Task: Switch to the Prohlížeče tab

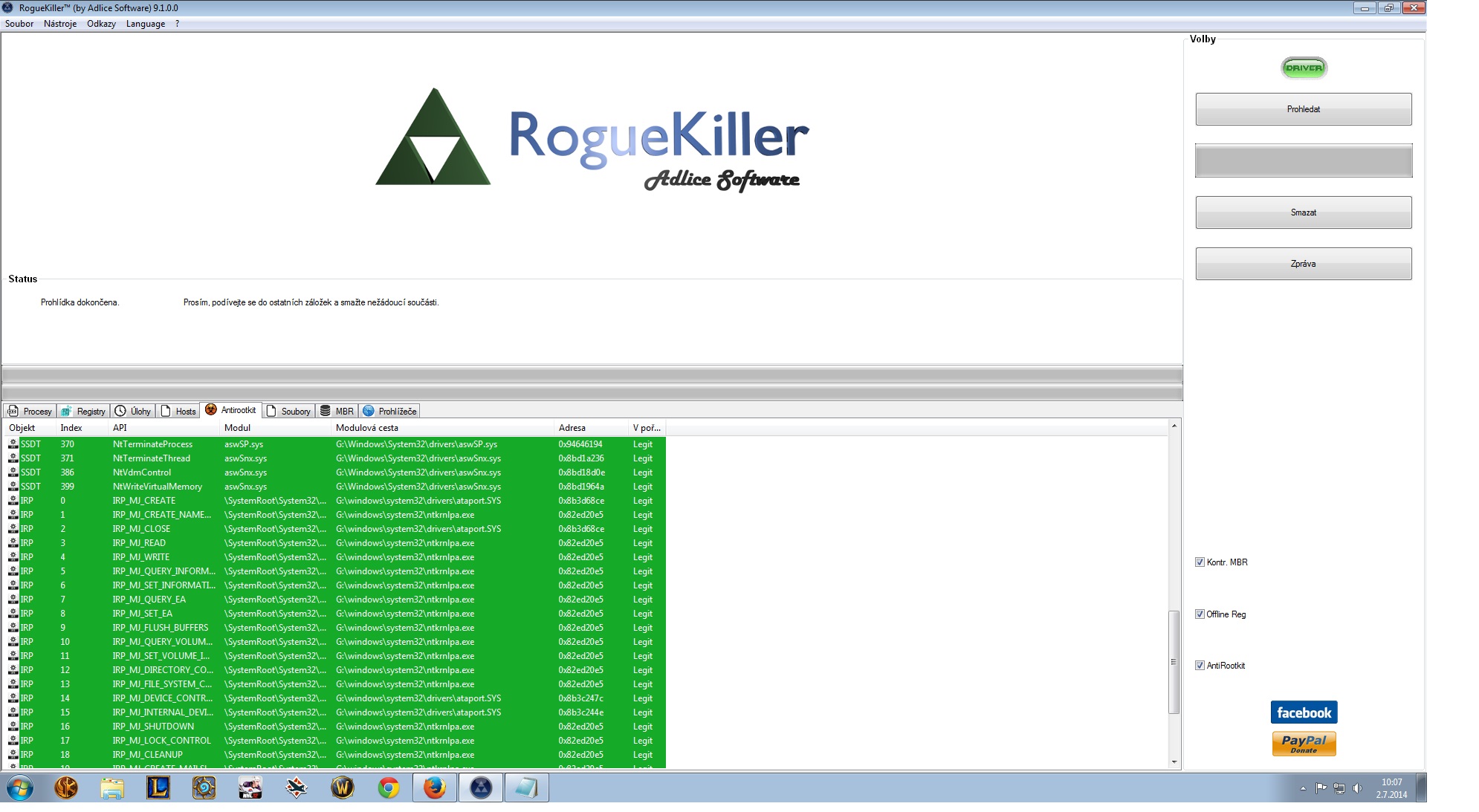Action: [x=390, y=411]
